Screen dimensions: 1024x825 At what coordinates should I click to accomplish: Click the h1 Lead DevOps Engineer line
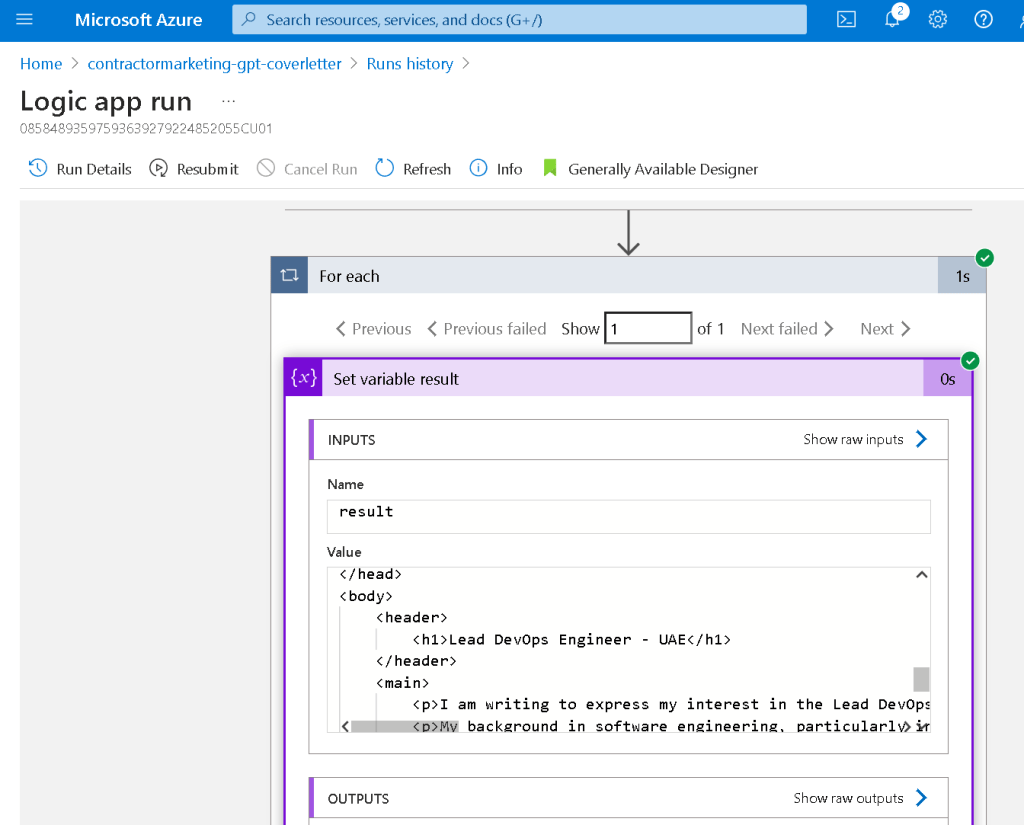click(x=571, y=639)
